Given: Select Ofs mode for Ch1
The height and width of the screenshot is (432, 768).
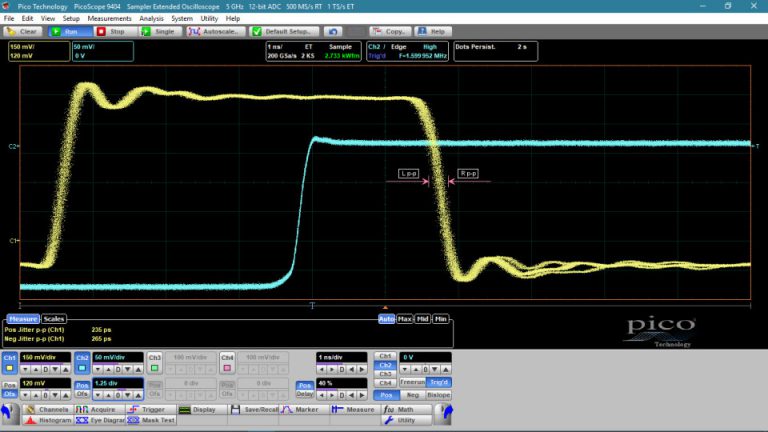Looking at the screenshot, I should [x=10, y=394].
